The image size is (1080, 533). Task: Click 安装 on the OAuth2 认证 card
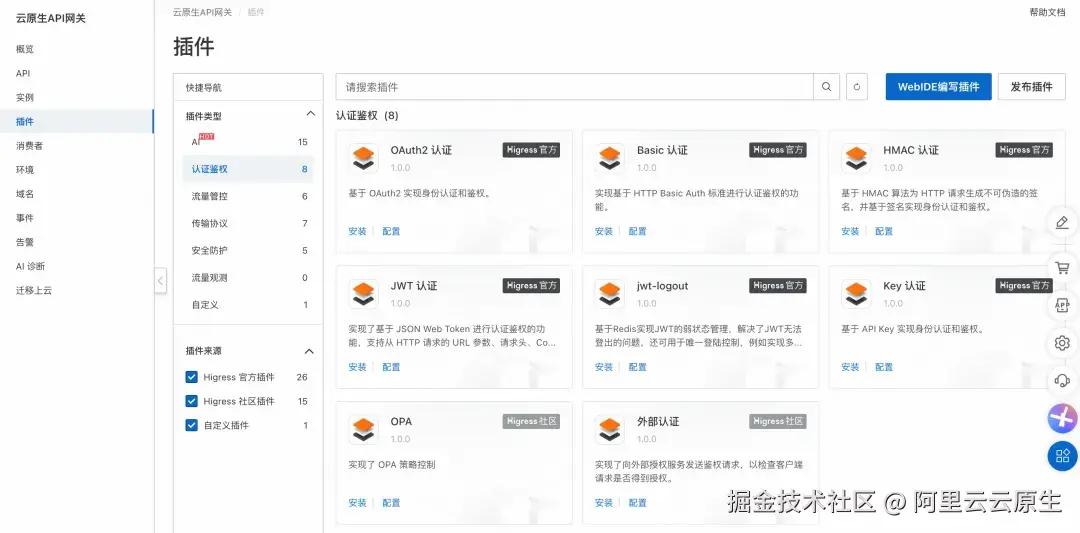[x=357, y=231]
